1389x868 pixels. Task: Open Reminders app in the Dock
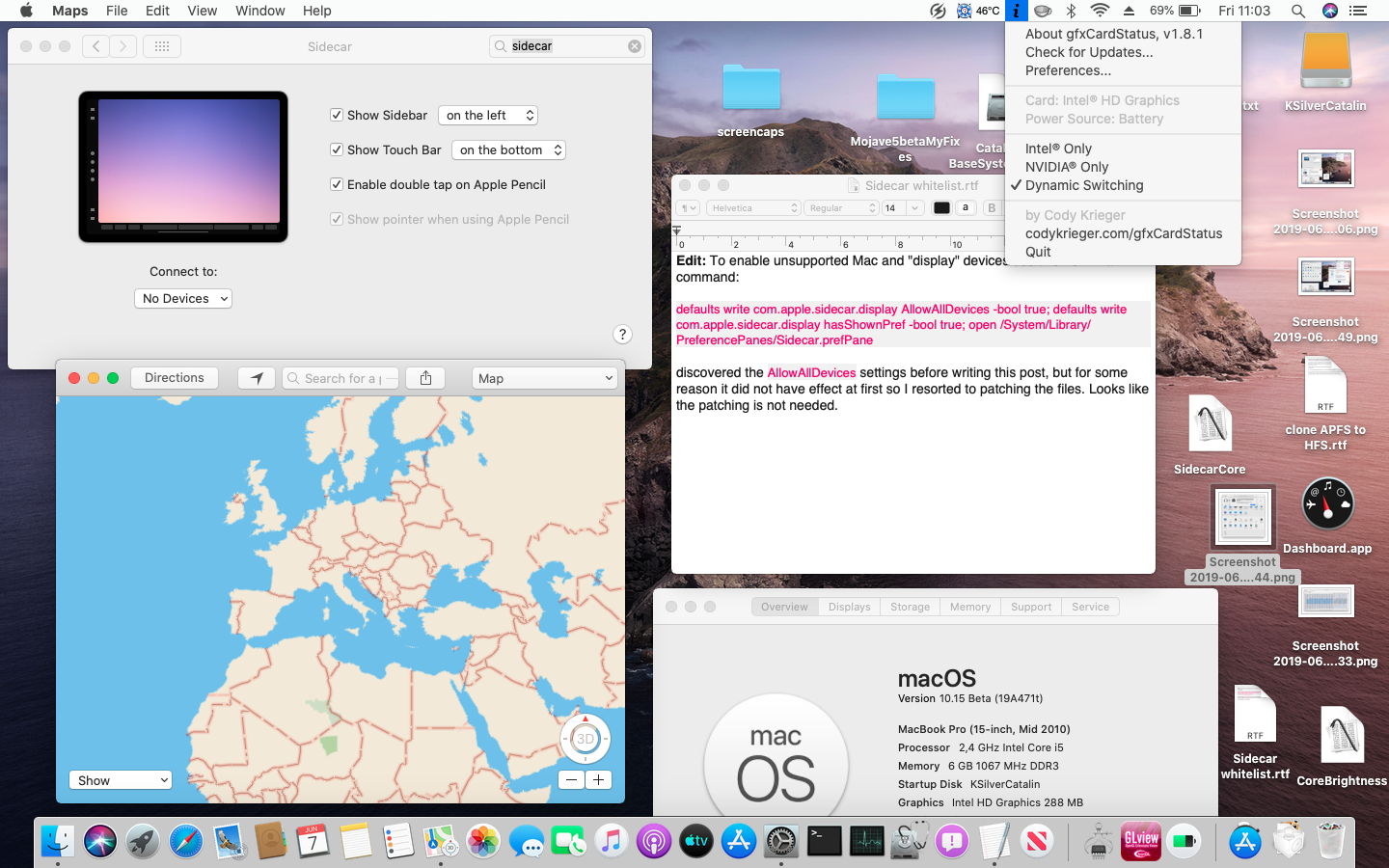397,841
